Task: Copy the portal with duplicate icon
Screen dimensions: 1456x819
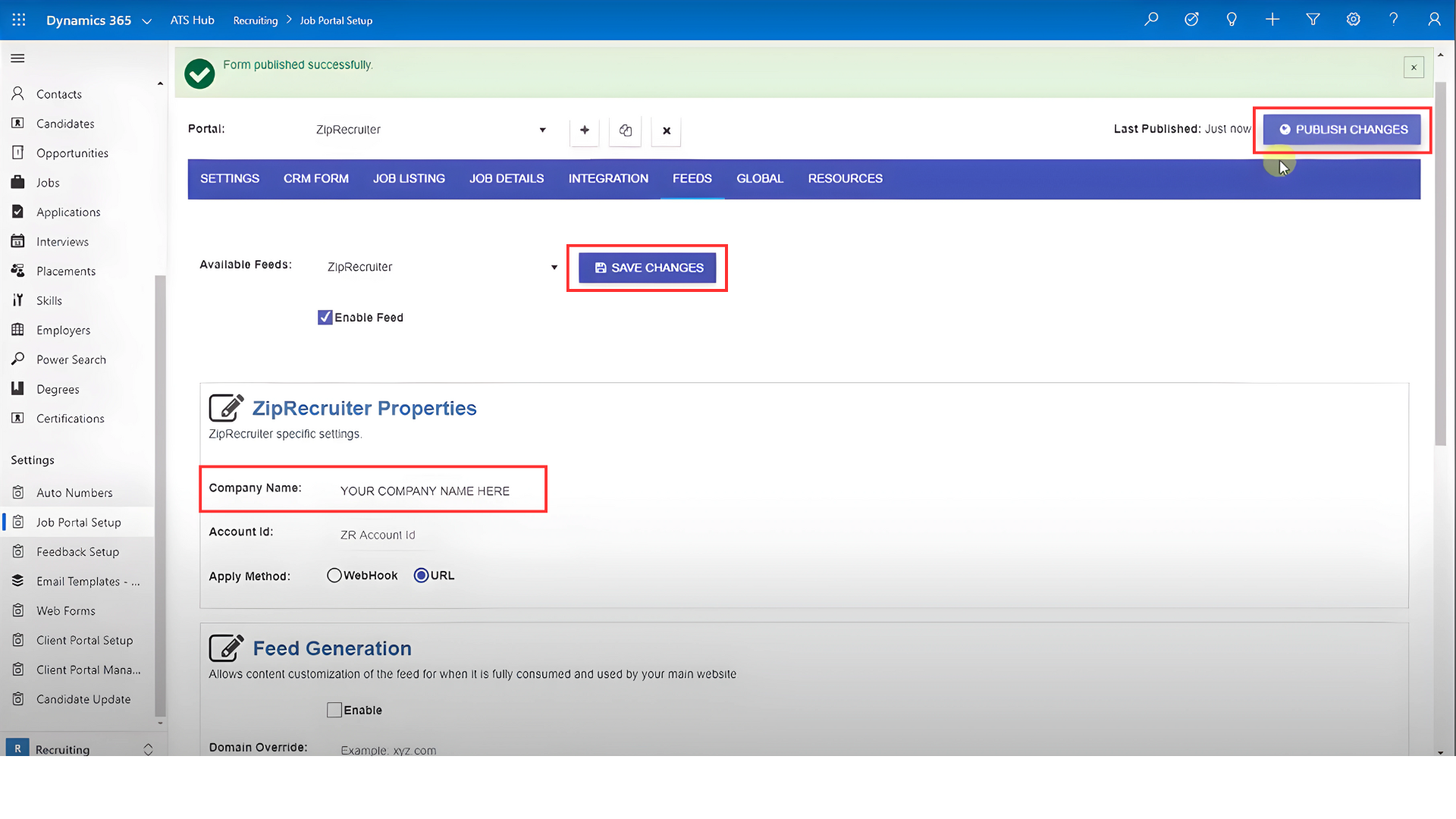Action: [x=626, y=130]
